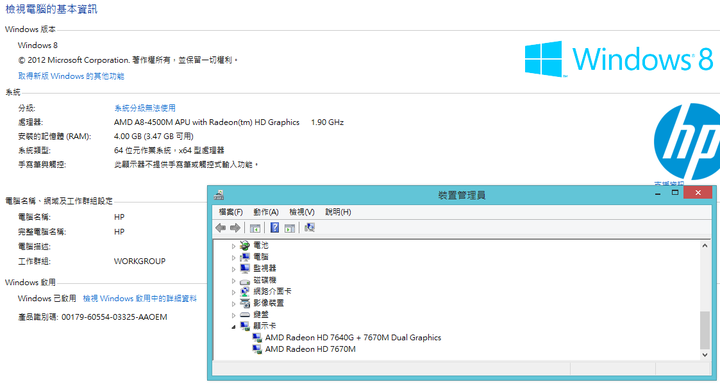Click the icon beside AMD Radeon HD 7670M
The height and width of the screenshot is (389, 720).
point(257,349)
